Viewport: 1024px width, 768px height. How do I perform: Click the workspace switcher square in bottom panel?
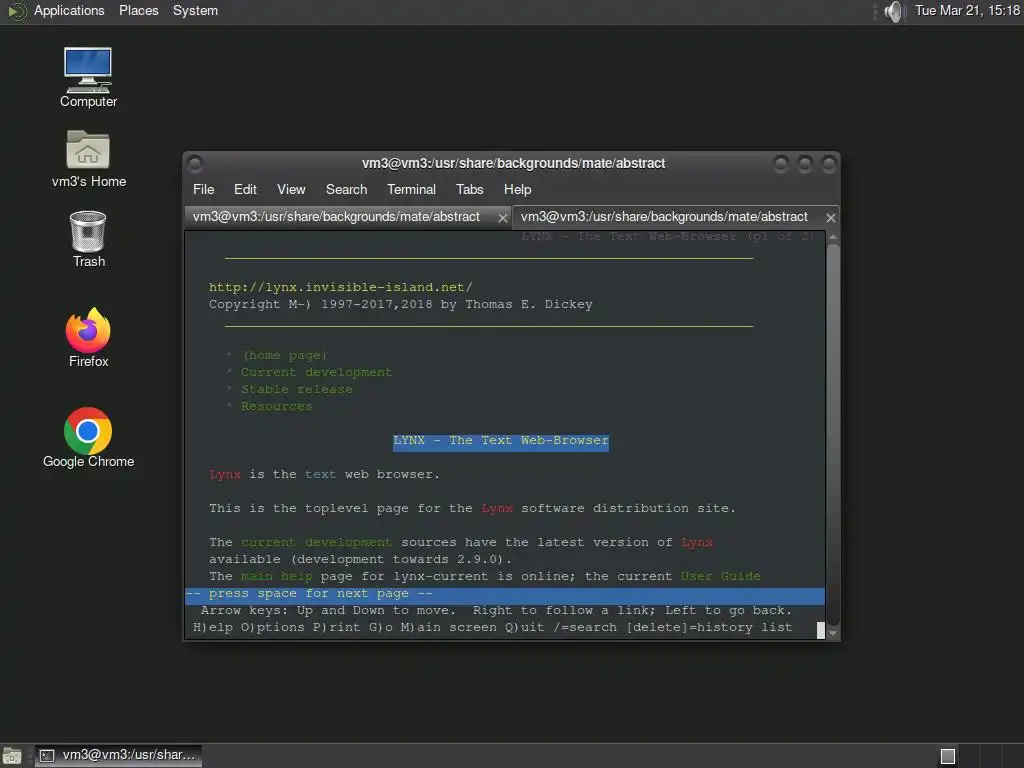tap(948, 756)
